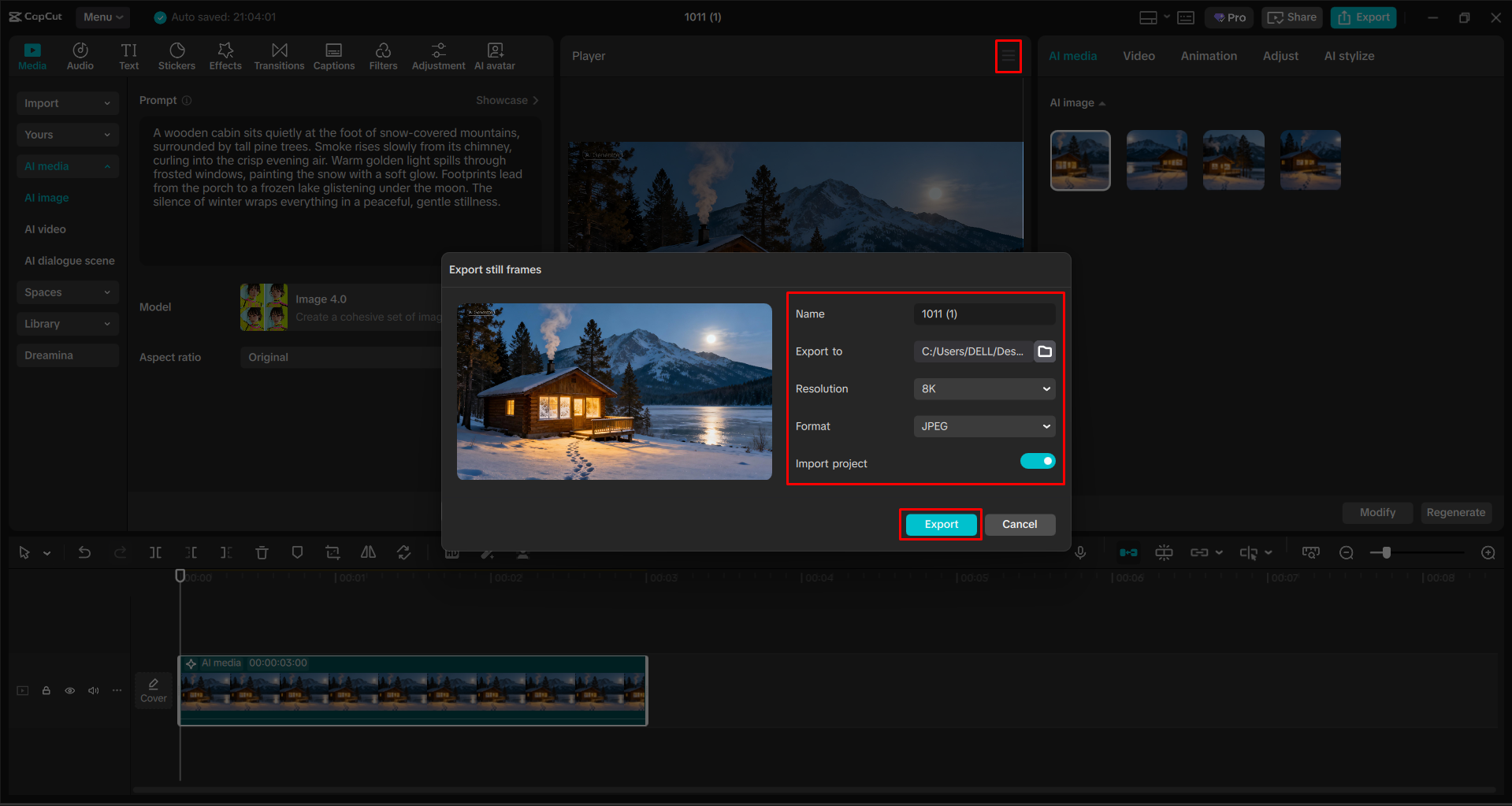Screen dimensions: 1512x806
Task: Click the Mirror flip icon above the timeline
Action: click(x=367, y=552)
